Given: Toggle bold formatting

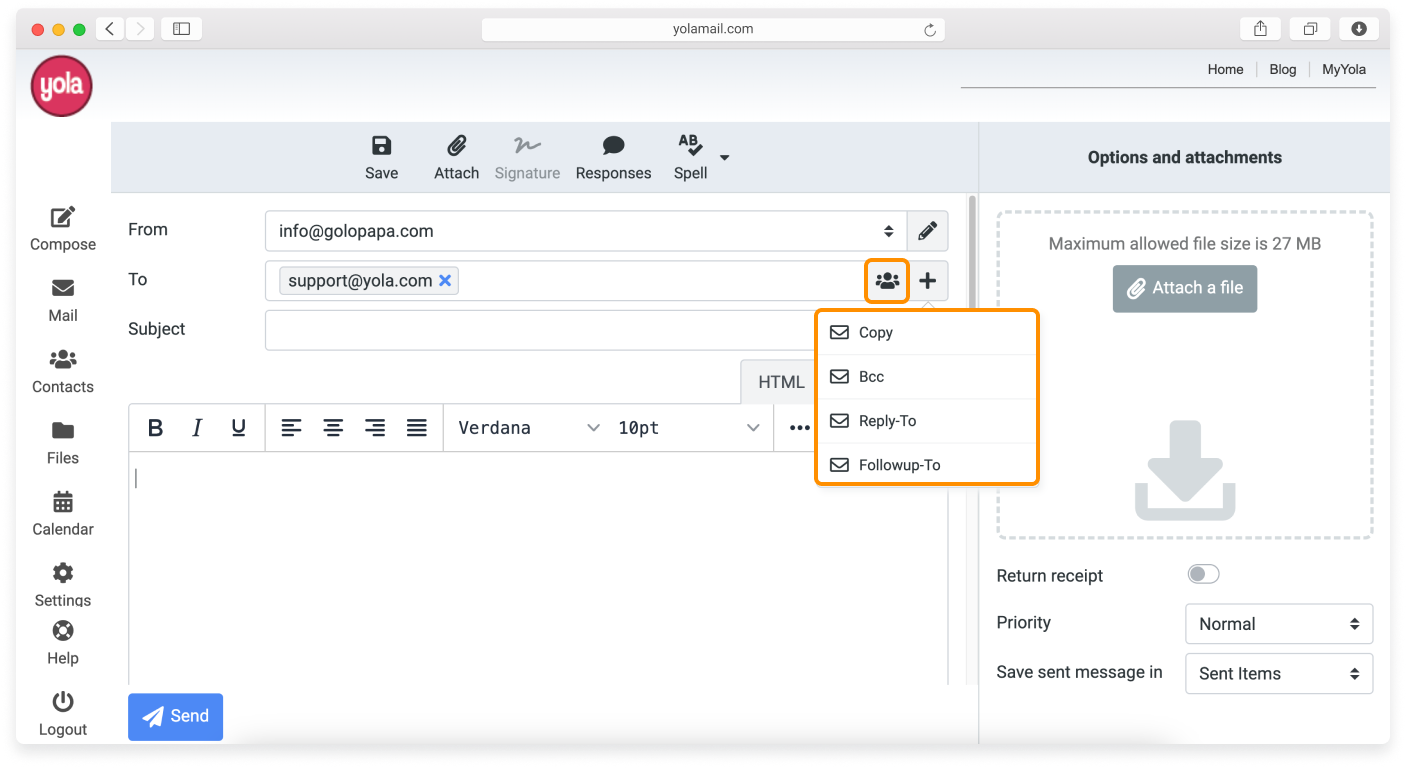Looking at the screenshot, I should (x=155, y=428).
